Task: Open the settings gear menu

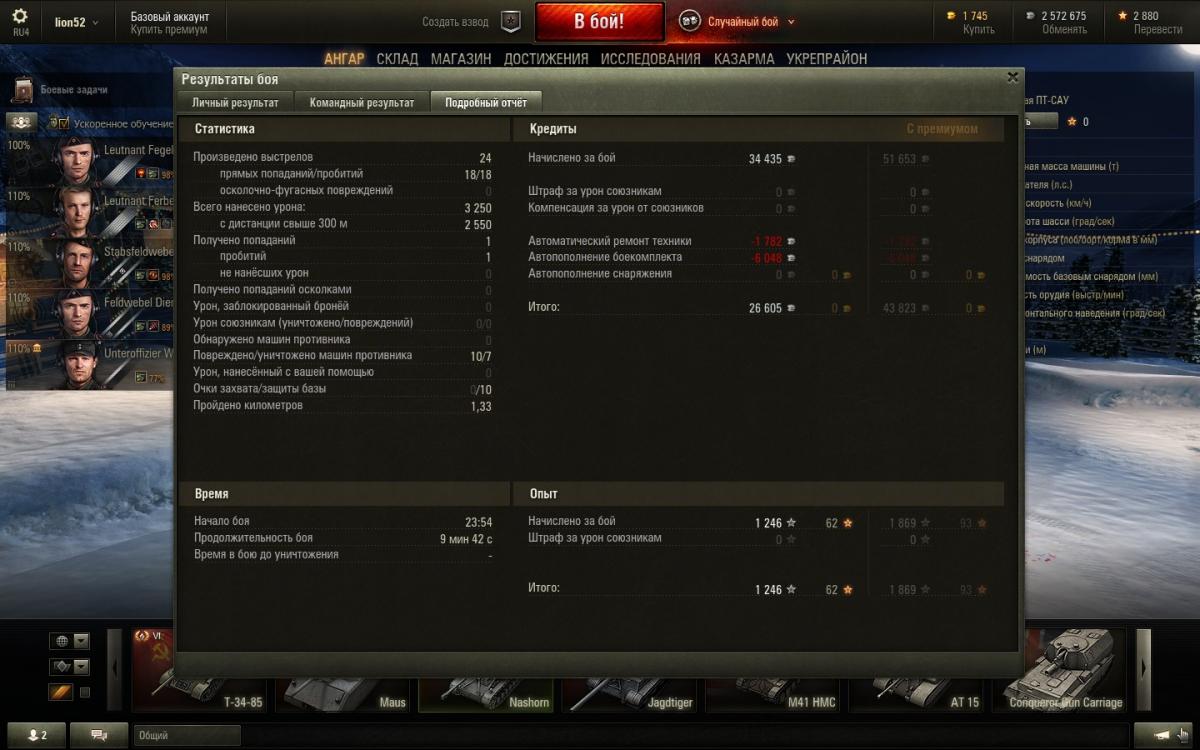Action: click(20, 16)
